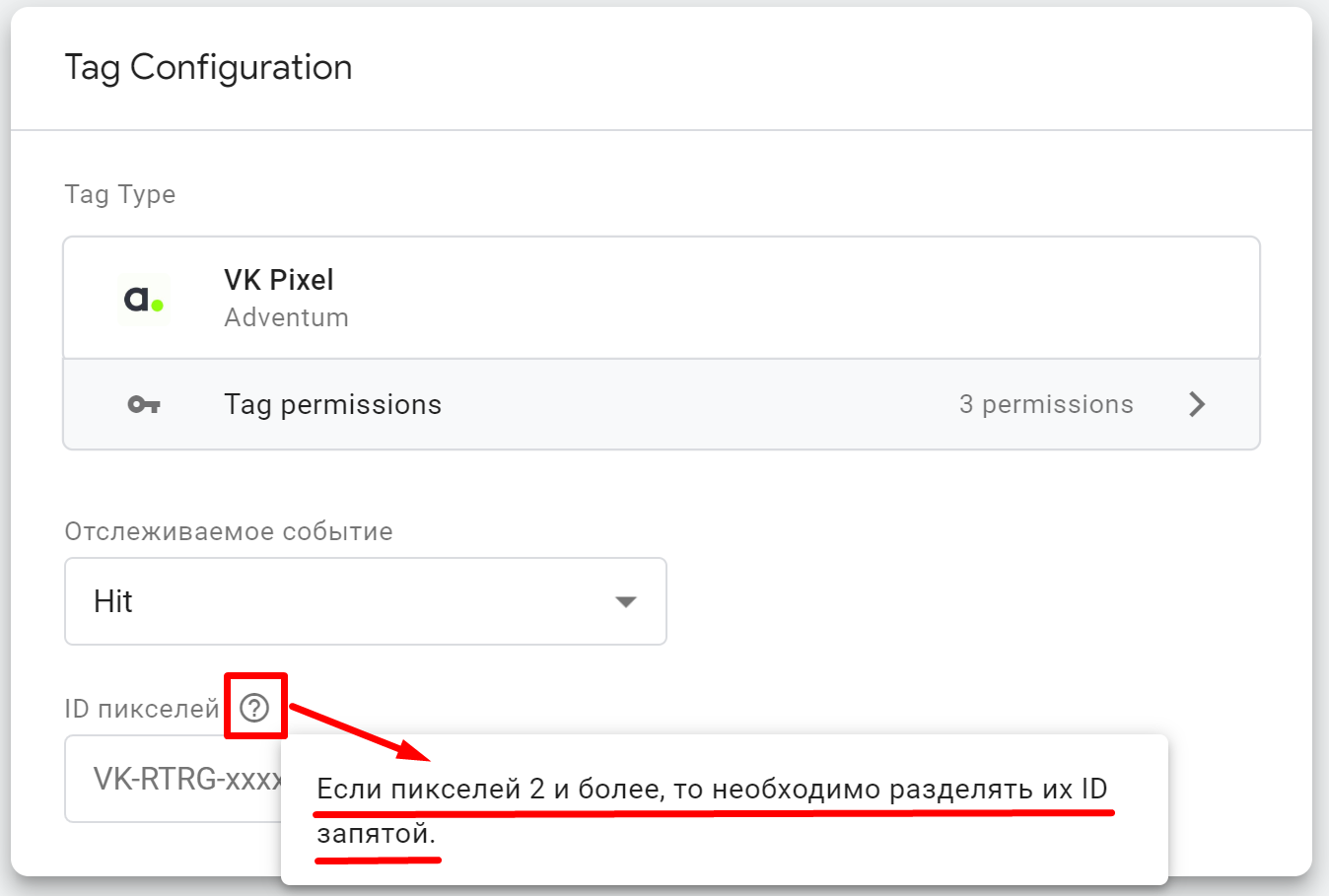This screenshot has height=896, width=1329.
Task: Expand Tag permissions with the chevron arrow
Action: click(x=1197, y=404)
